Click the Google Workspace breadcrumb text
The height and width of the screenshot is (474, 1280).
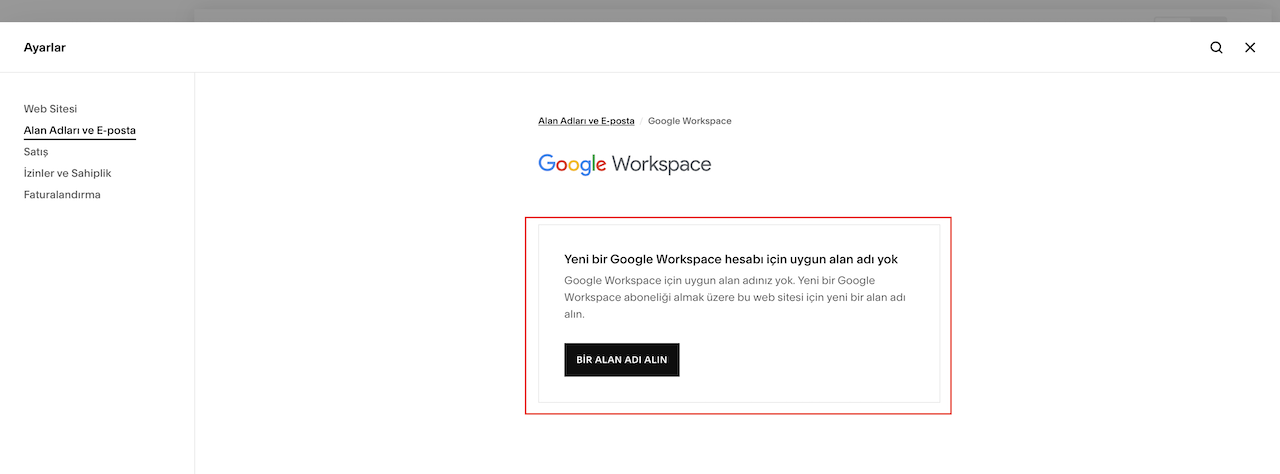tap(690, 121)
